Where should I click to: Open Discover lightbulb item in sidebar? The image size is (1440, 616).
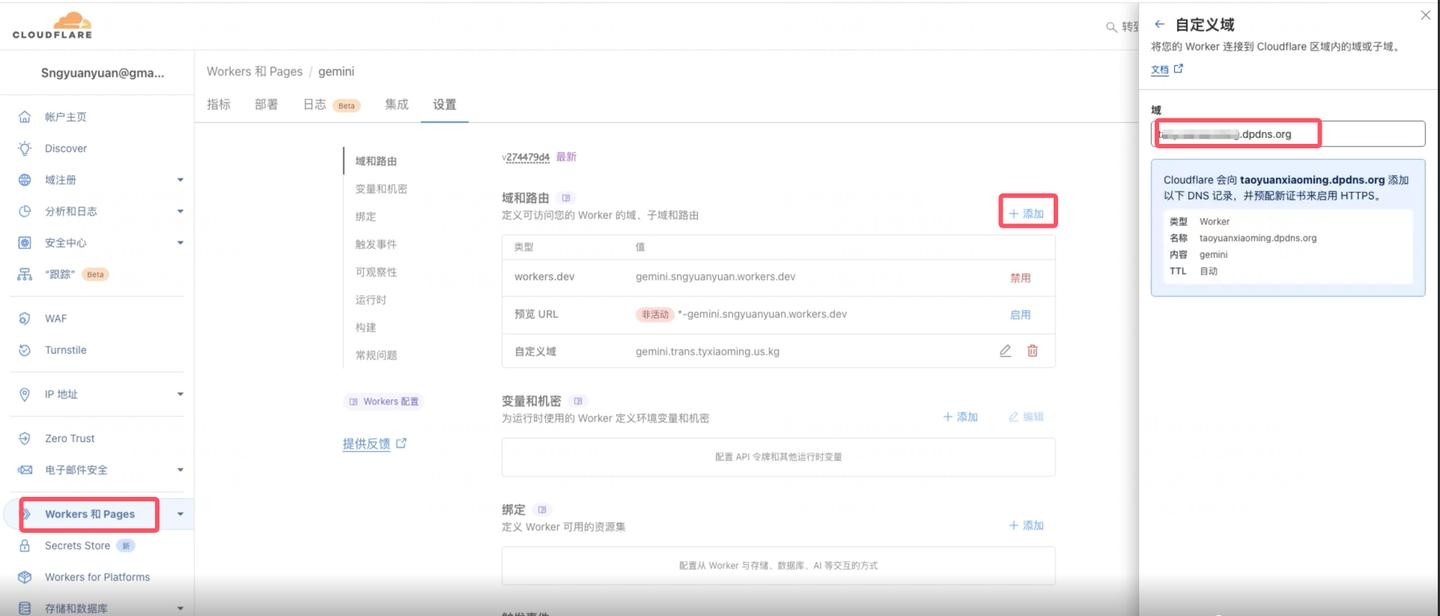coord(65,148)
